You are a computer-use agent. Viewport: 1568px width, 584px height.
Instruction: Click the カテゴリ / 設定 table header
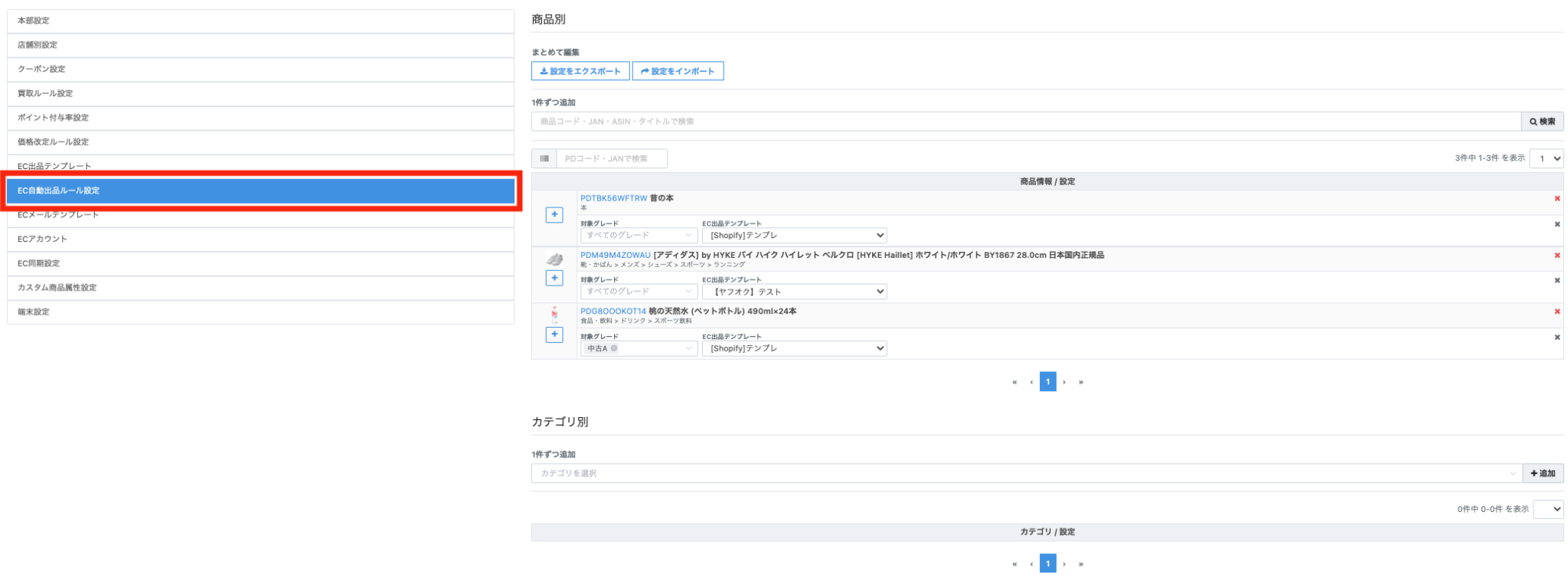[1047, 532]
